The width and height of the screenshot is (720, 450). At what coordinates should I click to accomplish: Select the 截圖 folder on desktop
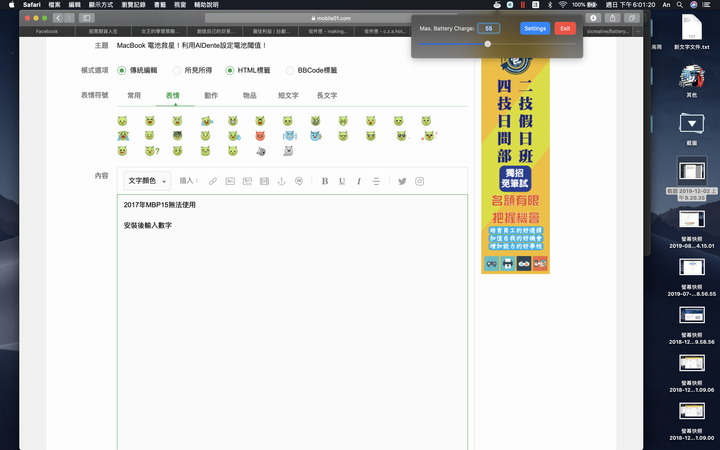tap(692, 129)
